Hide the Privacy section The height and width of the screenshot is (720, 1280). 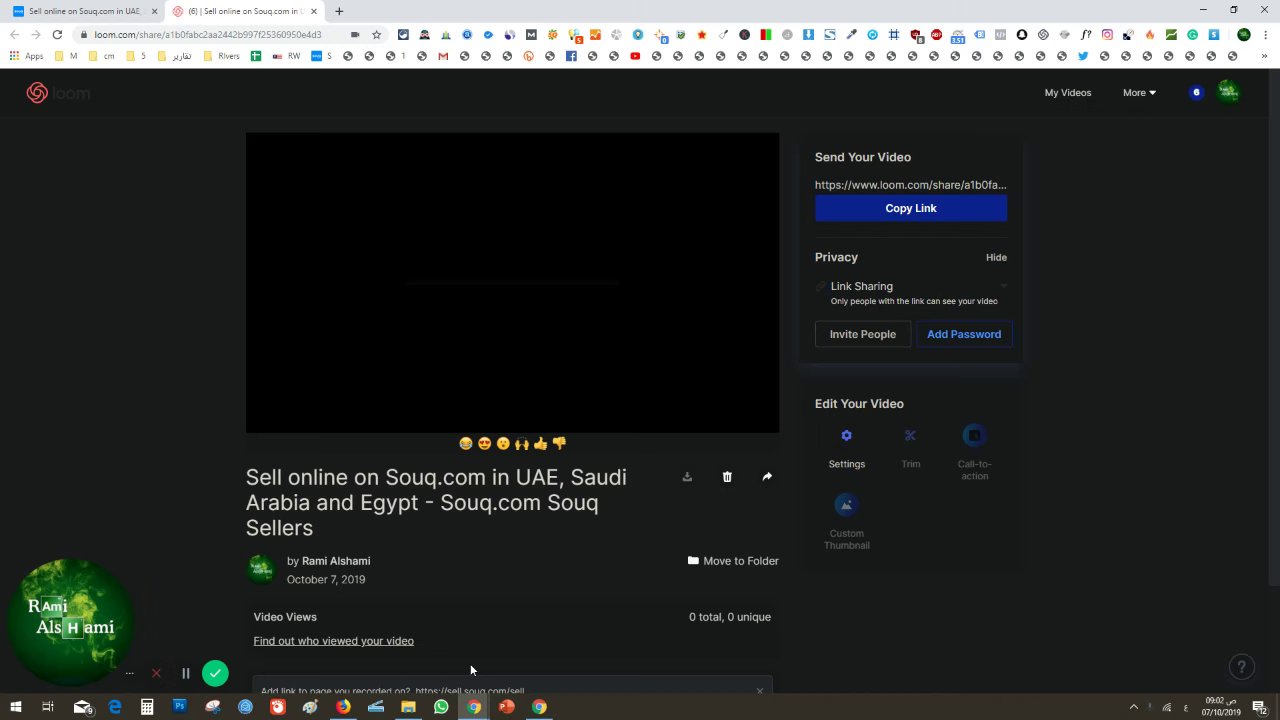996,257
